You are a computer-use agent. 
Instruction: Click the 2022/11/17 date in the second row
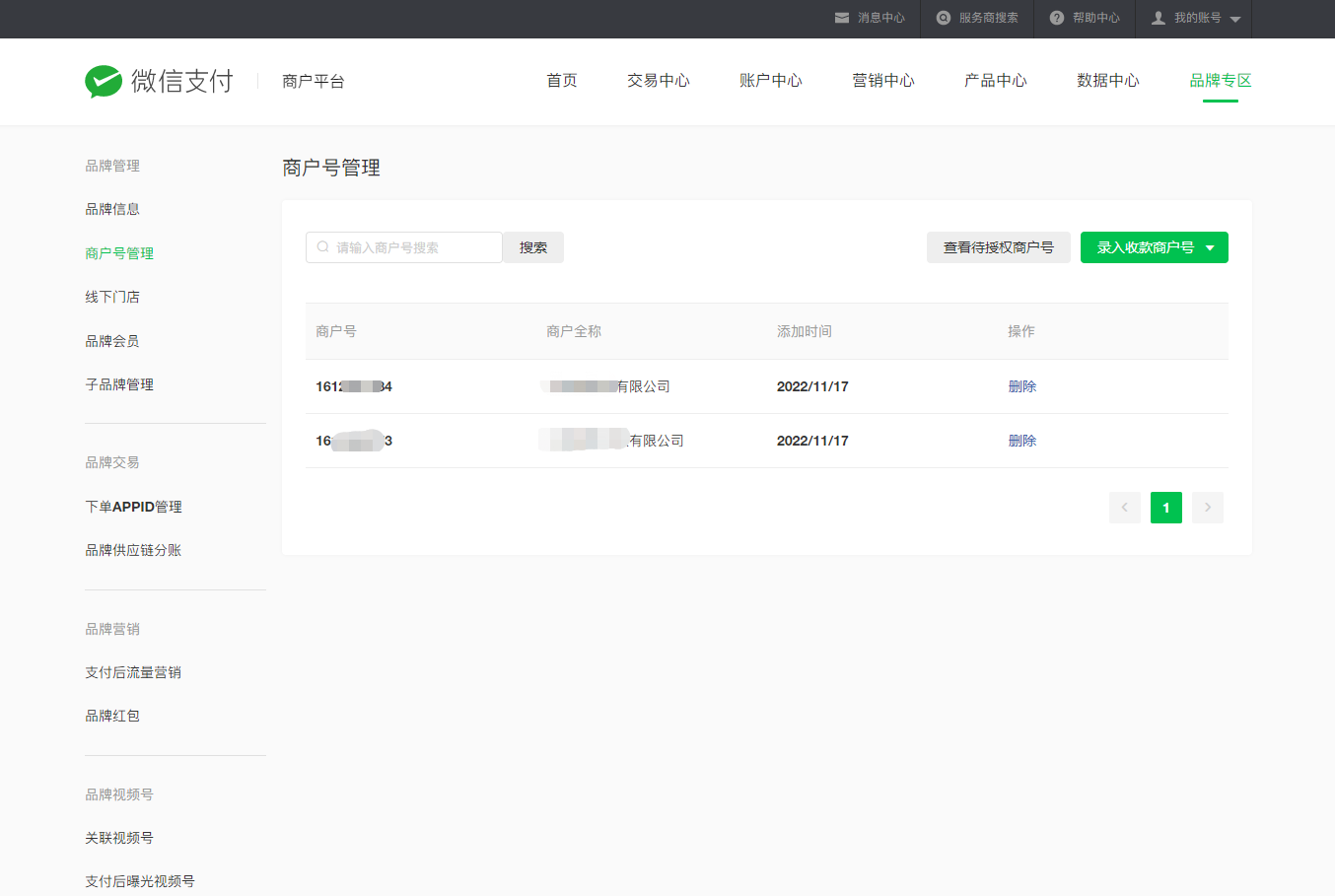click(x=812, y=441)
